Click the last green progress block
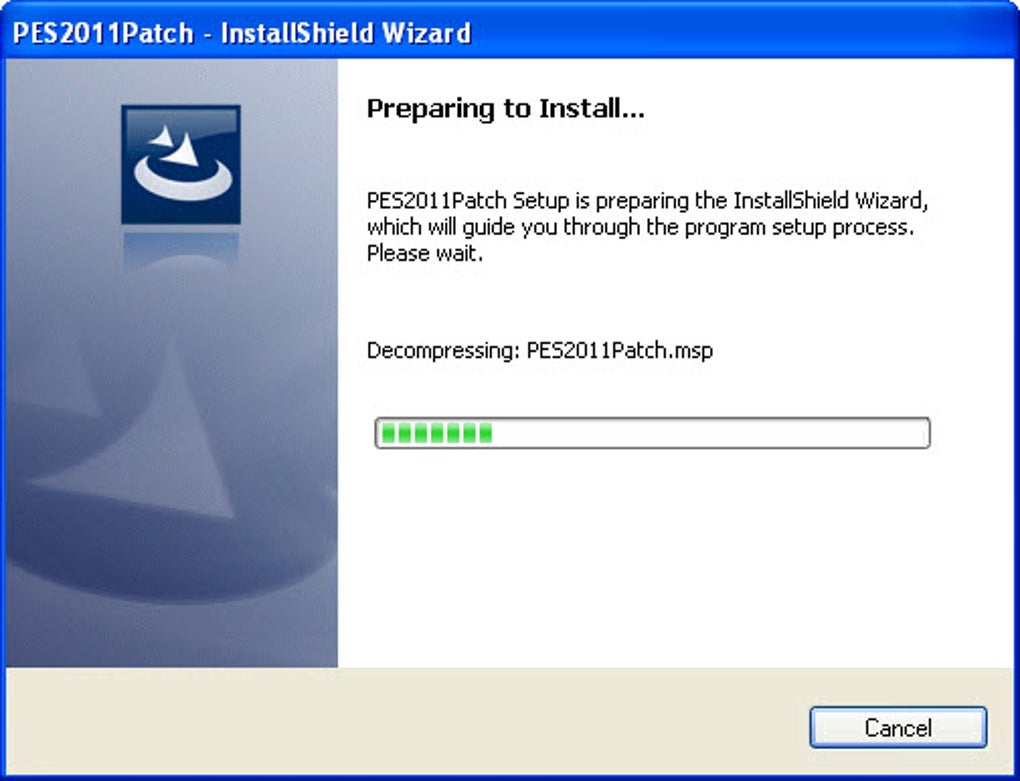This screenshot has width=1020, height=781. coord(485,433)
